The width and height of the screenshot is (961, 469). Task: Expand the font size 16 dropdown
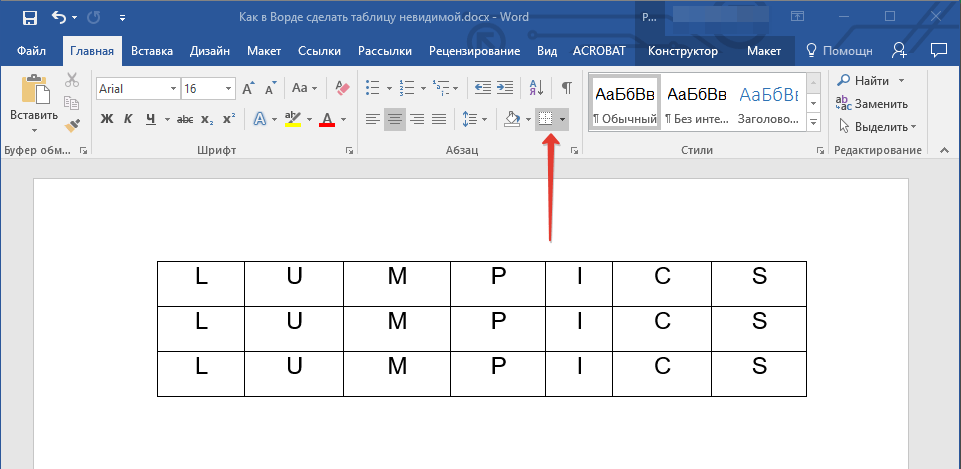229,89
